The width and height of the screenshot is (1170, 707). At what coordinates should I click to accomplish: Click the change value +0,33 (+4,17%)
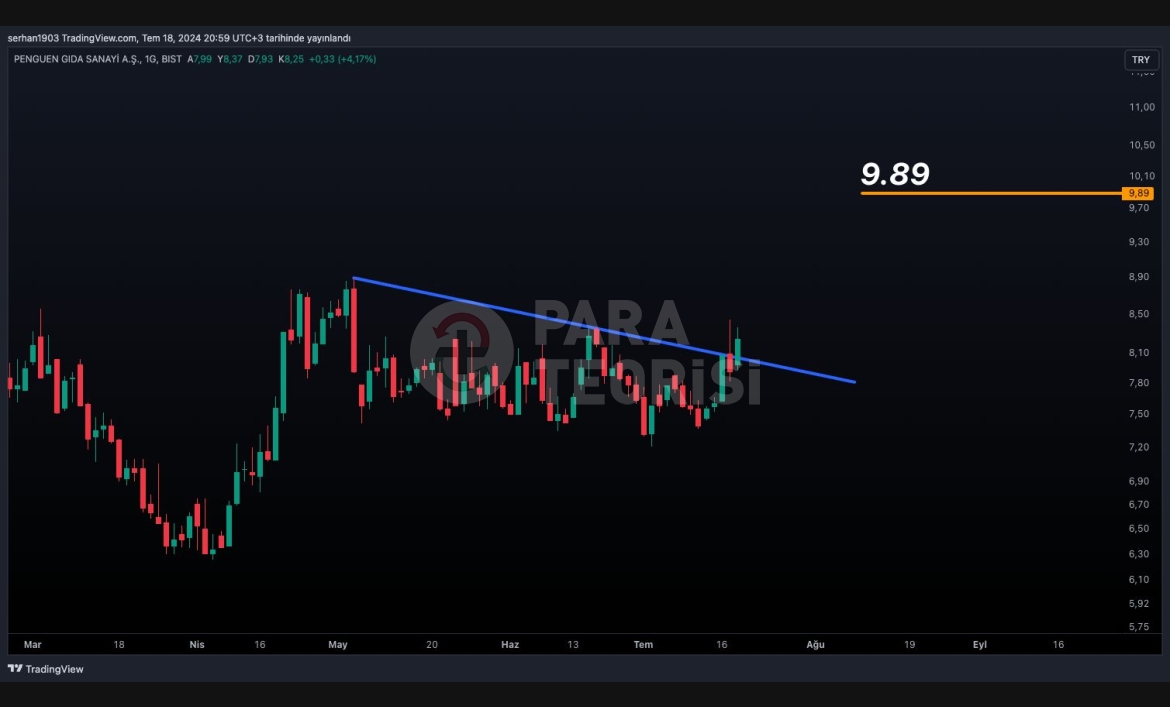coord(342,59)
